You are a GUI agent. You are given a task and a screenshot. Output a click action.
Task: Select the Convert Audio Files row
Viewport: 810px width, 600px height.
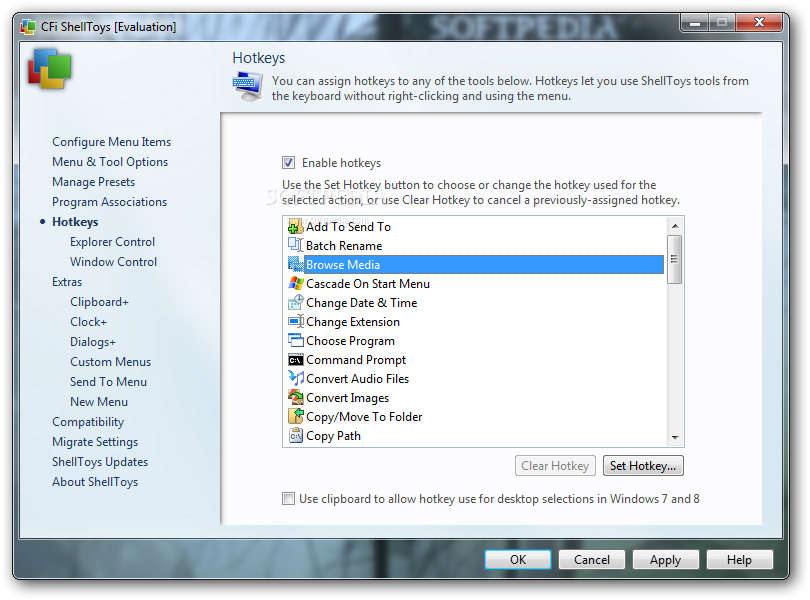coord(474,379)
